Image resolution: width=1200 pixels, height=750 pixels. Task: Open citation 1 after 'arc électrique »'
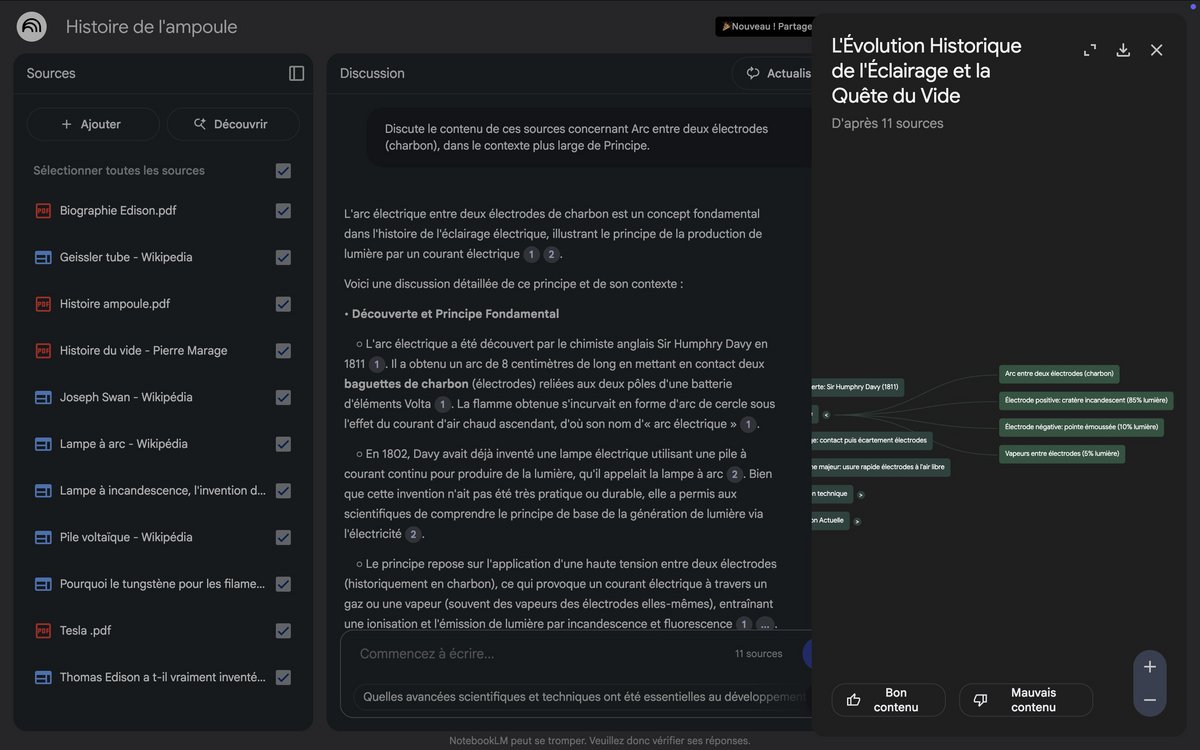click(x=748, y=425)
